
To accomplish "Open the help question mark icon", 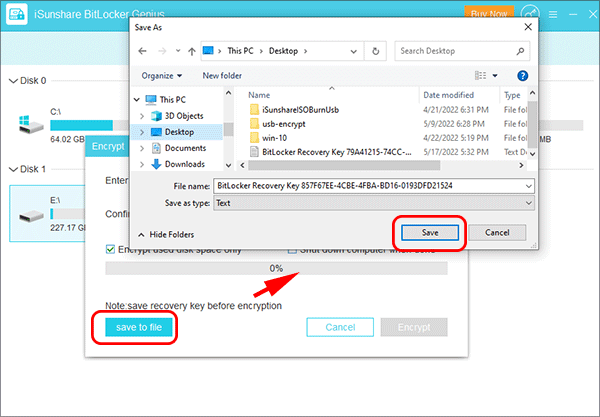I will coord(522,75).
